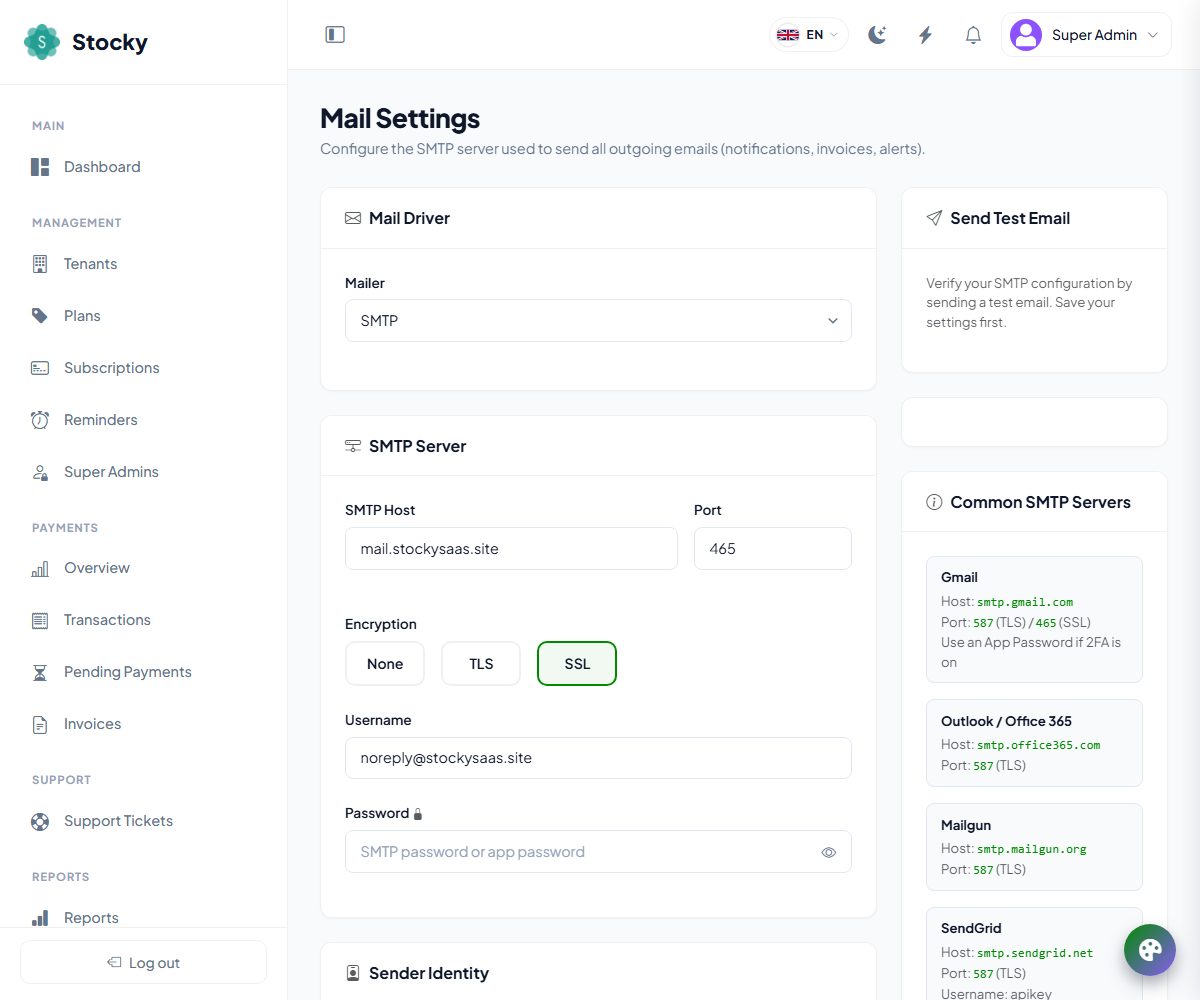Click the paper plane Send Test icon
Screen dimensions: 1200x1000
pos(934,218)
